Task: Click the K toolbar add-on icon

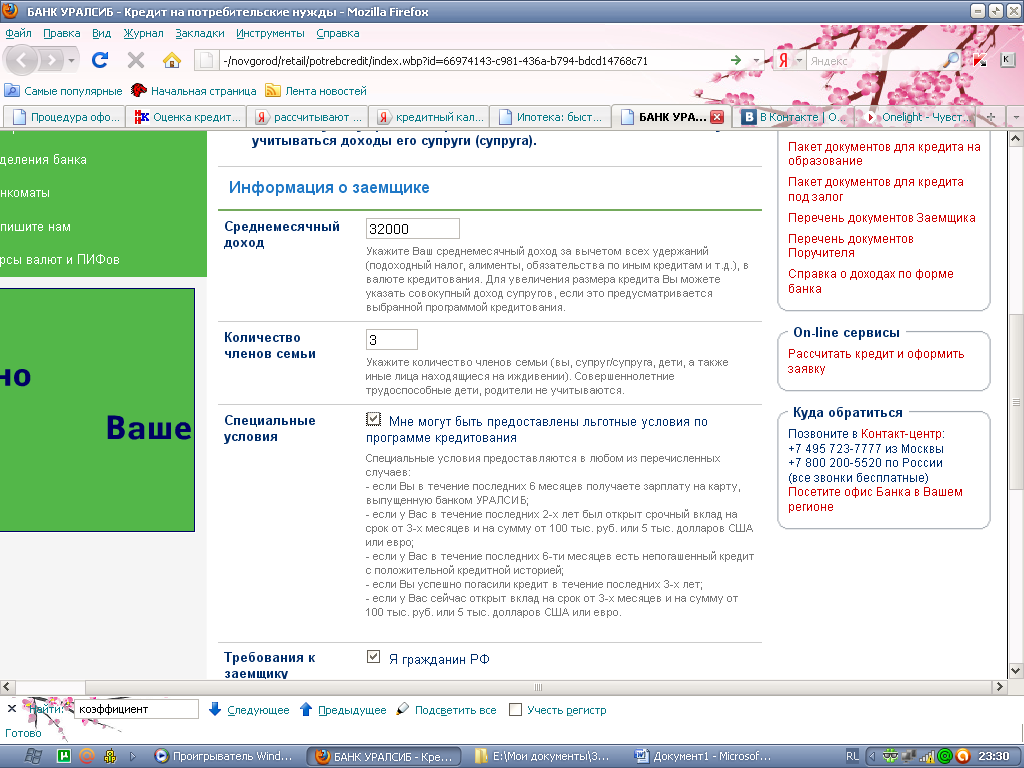Action: click(x=1007, y=60)
